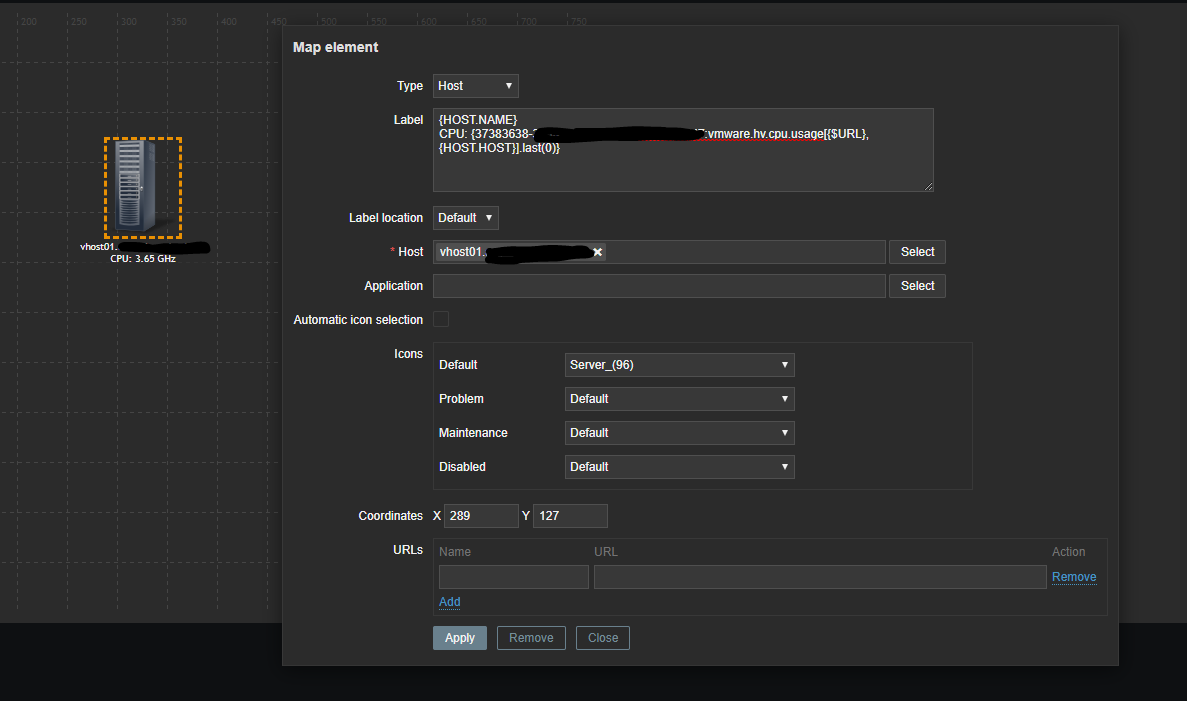Close the Map element dialog

[x=603, y=638]
